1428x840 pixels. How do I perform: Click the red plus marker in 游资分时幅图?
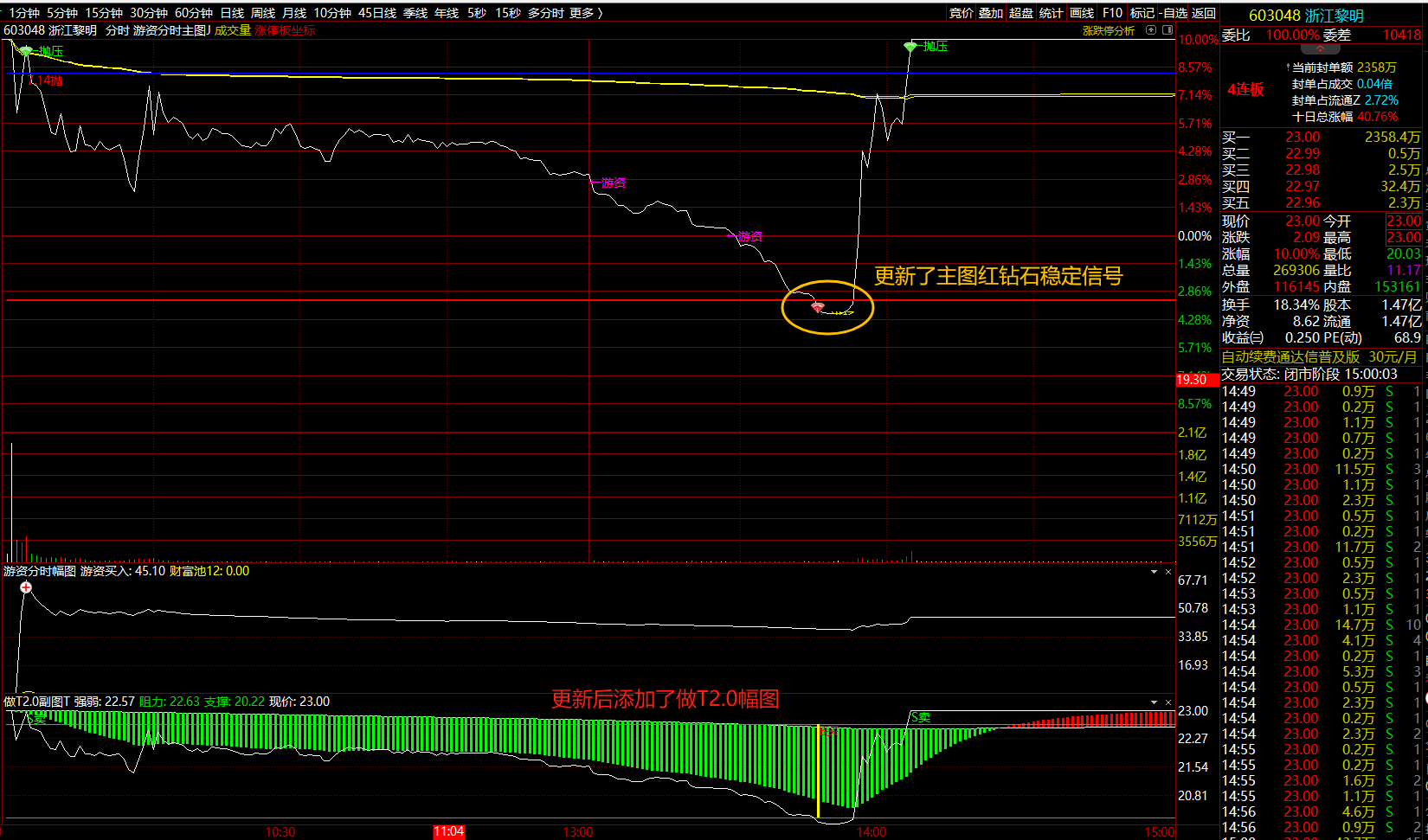(x=26, y=587)
